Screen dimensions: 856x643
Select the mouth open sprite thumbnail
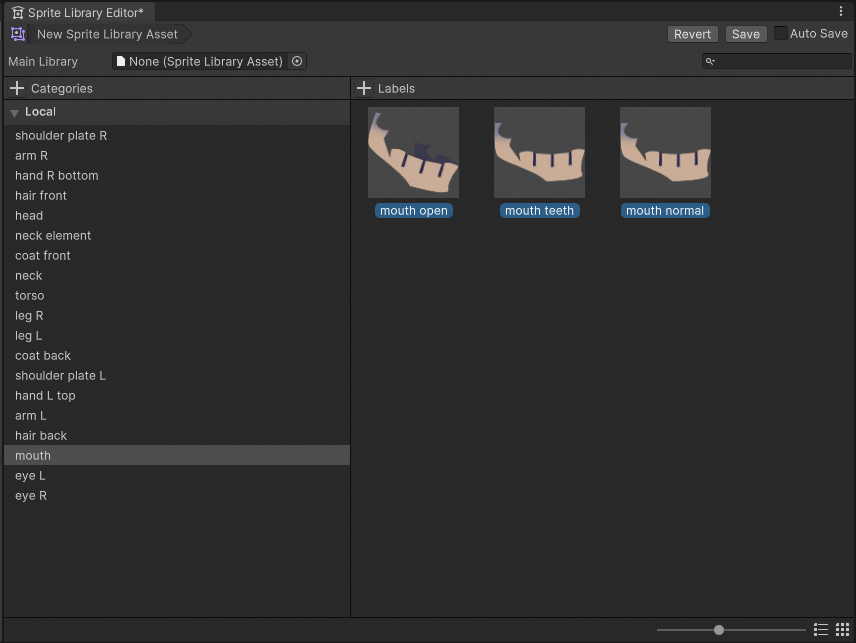coord(413,153)
